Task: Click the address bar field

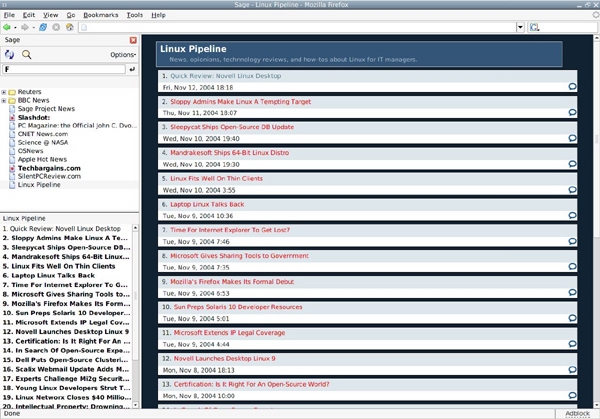Action: coord(298,27)
